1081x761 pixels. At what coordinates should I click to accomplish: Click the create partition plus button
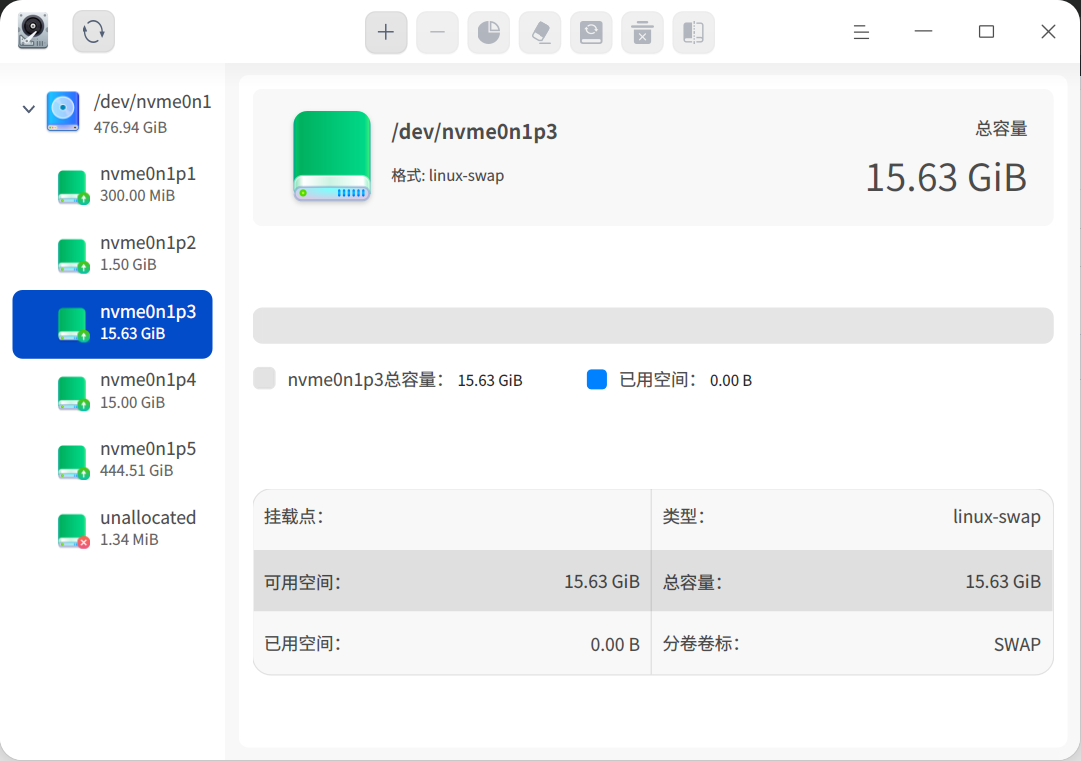point(386,32)
